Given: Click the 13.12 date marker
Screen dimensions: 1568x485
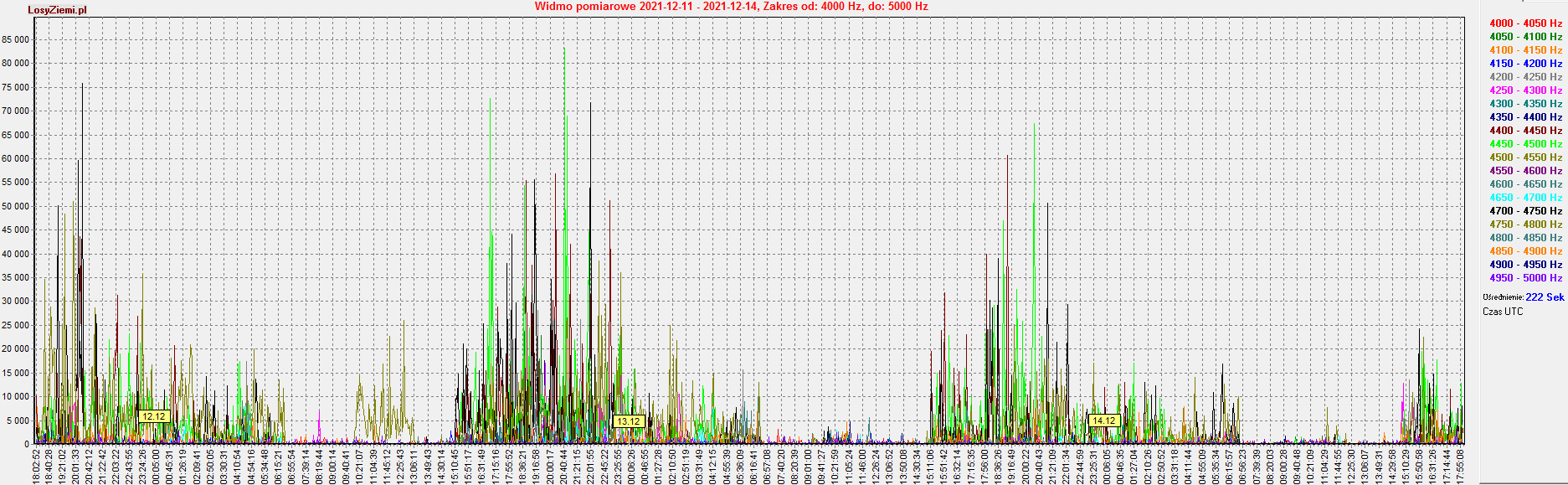Looking at the screenshot, I should pos(628,421).
